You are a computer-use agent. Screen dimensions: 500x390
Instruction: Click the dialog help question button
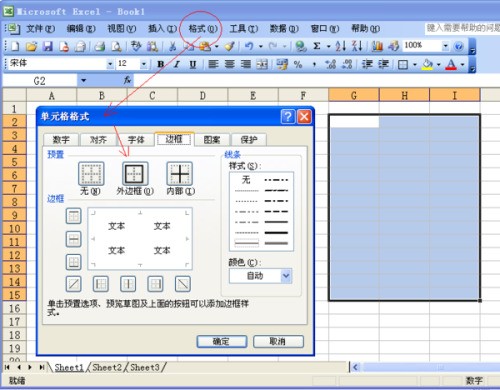click(x=288, y=117)
